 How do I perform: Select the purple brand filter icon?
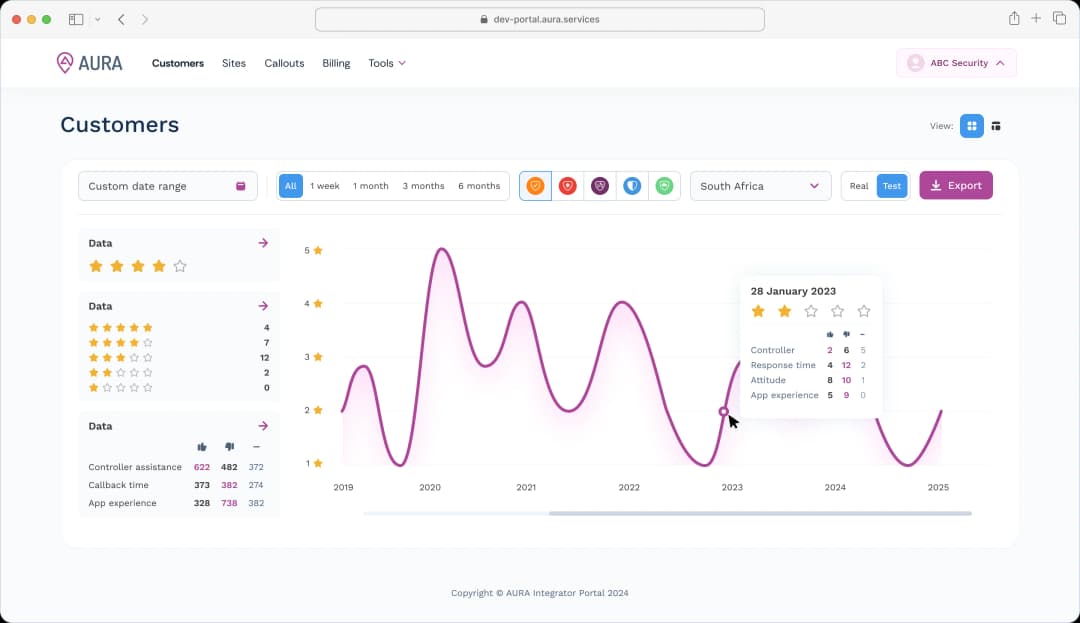599,185
